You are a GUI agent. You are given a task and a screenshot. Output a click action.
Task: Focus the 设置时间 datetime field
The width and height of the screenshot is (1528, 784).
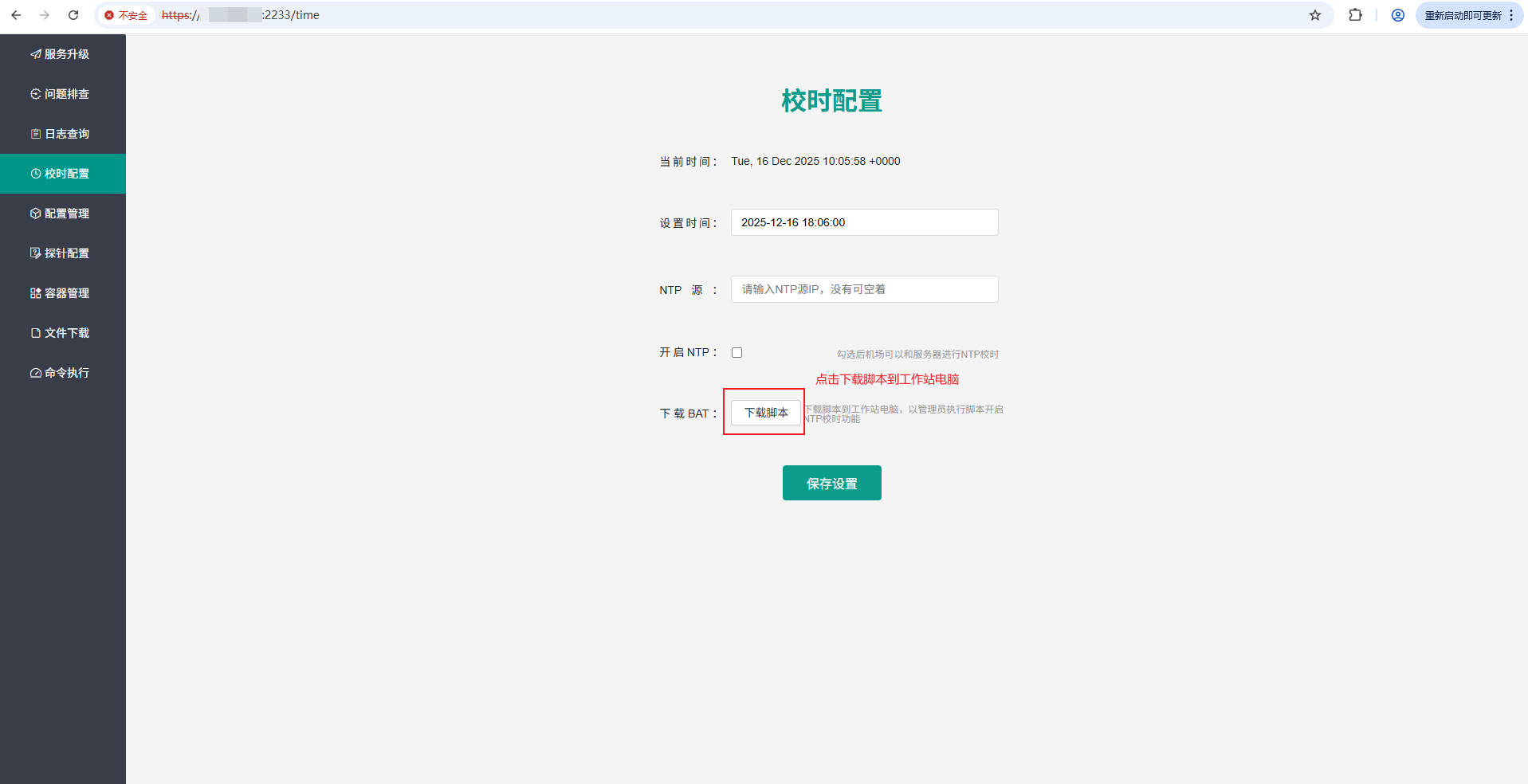864,222
